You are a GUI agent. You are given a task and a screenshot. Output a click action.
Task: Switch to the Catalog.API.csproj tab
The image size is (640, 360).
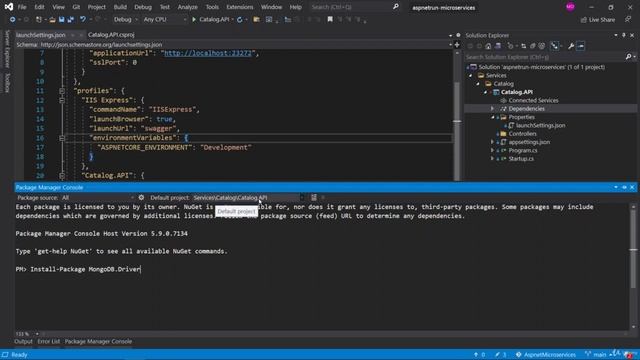click(x=111, y=35)
